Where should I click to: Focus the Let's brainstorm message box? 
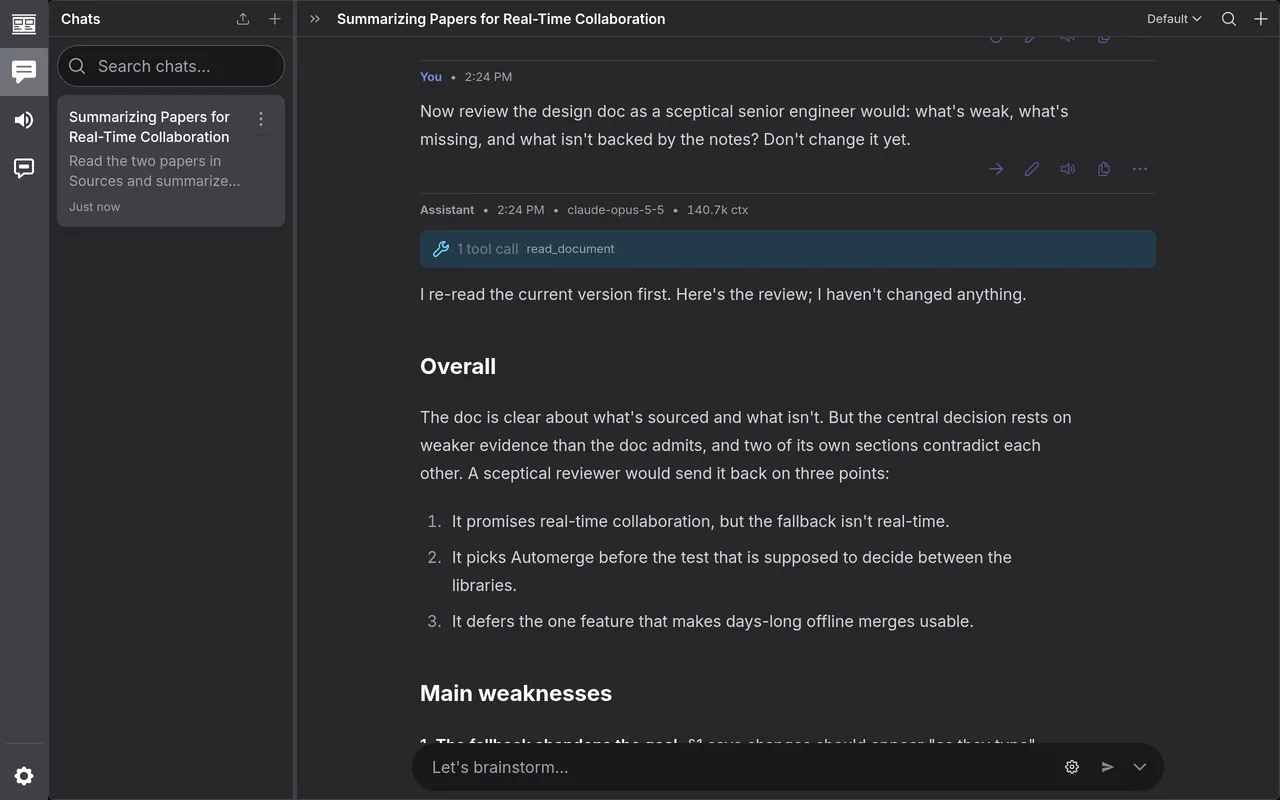[740, 767]
